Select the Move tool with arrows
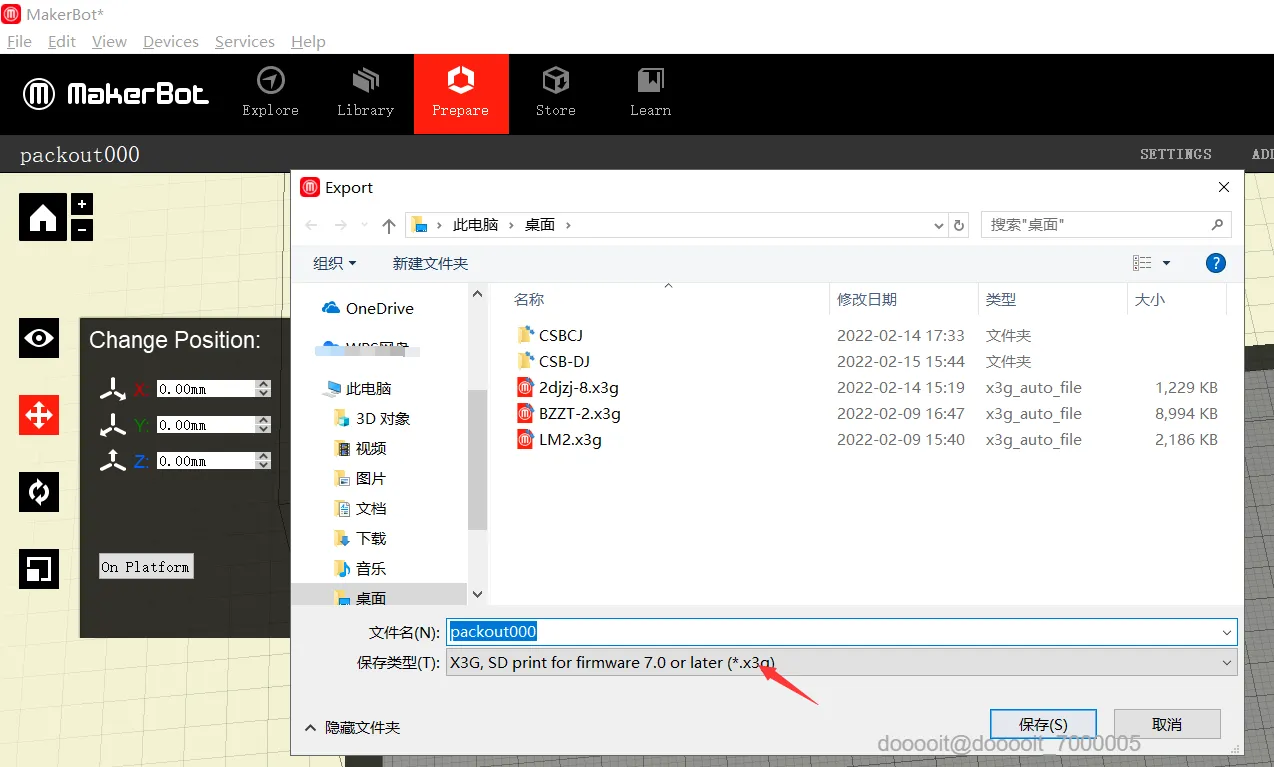 (x=39, y=415)
